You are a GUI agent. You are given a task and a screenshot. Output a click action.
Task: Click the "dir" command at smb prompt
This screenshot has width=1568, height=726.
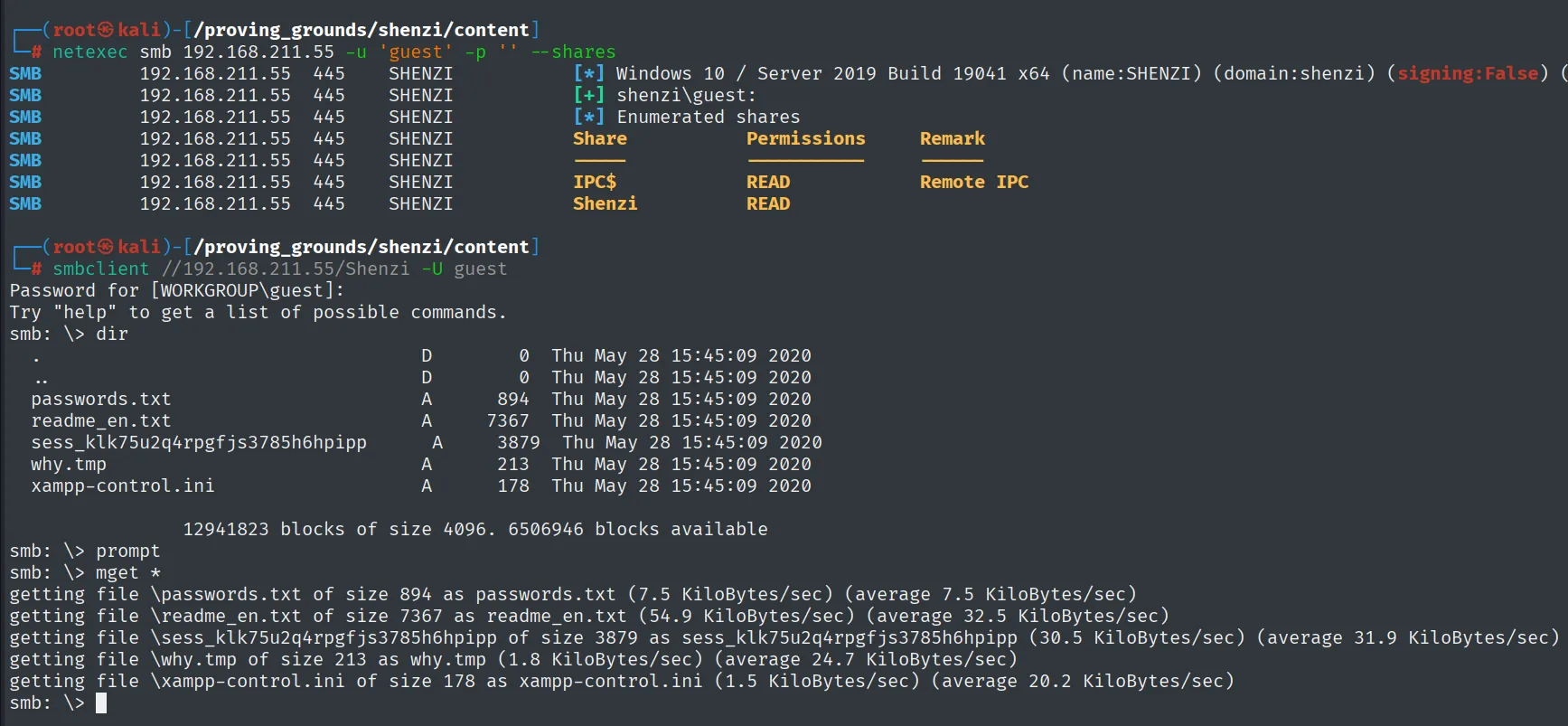[112, 335]
